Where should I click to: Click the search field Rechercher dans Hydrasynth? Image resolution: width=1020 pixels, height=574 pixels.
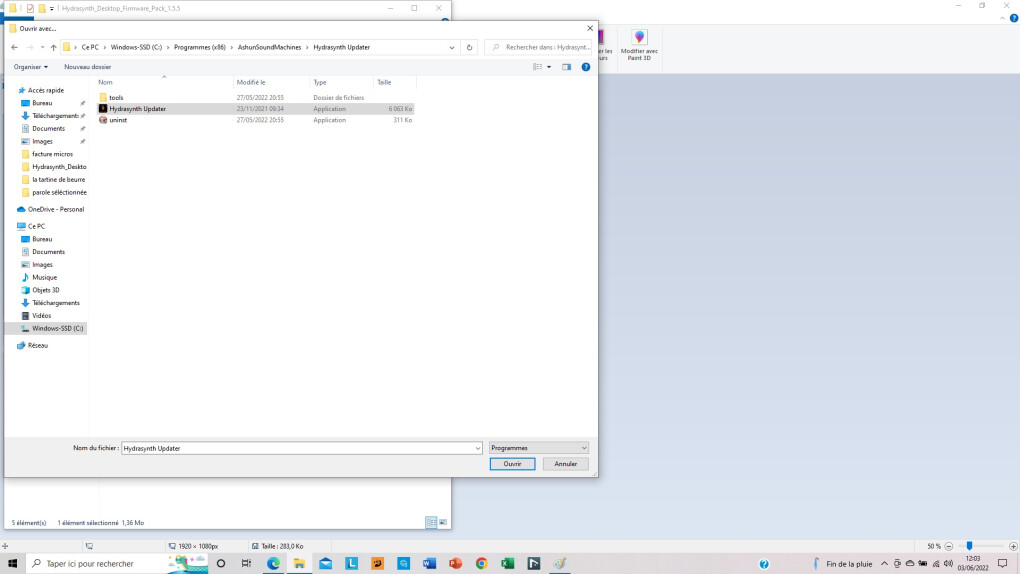tap(539, 48)
